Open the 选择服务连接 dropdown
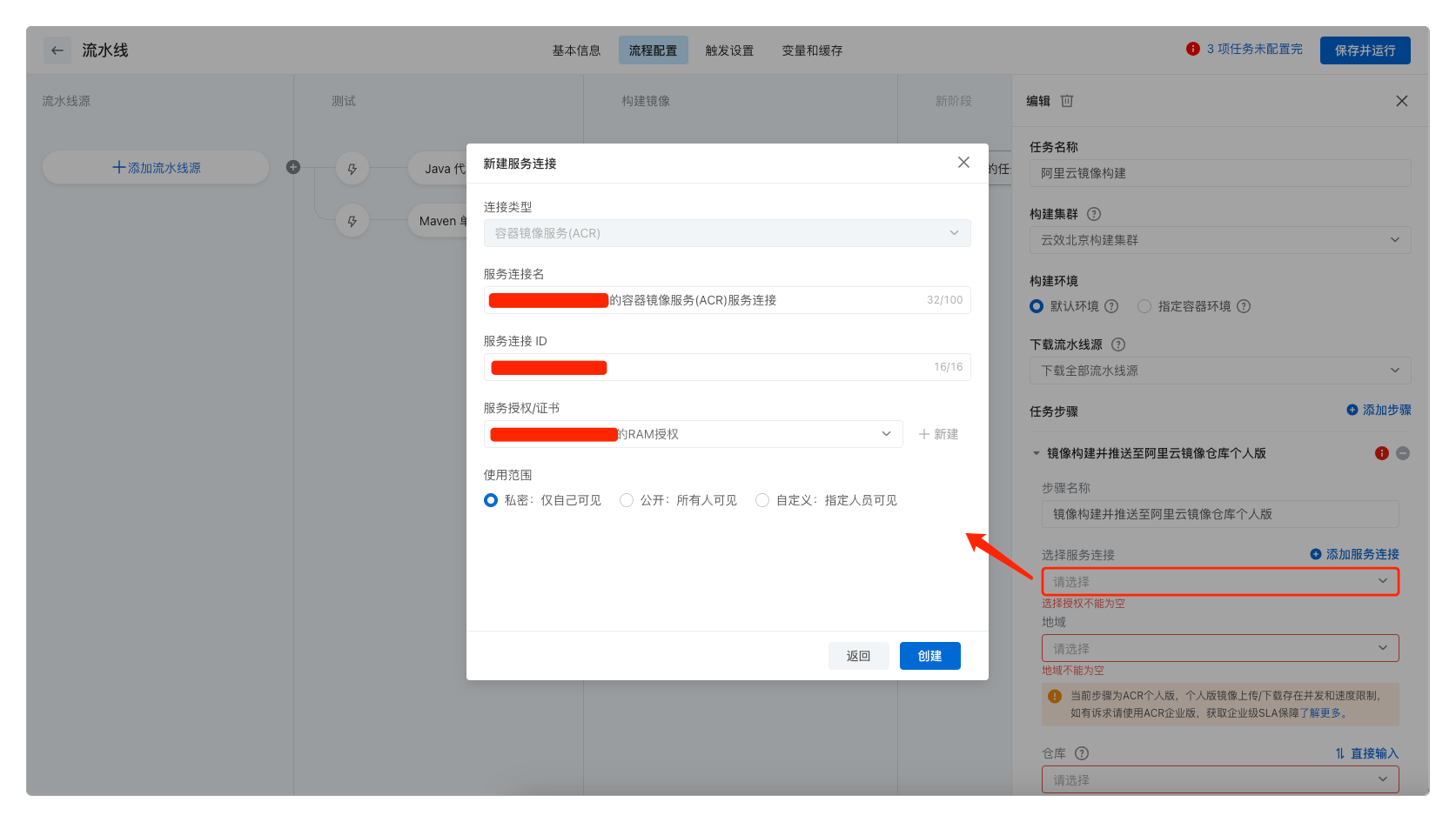The height and width of the screenshot is (822, 1456). coord(1220,581)
